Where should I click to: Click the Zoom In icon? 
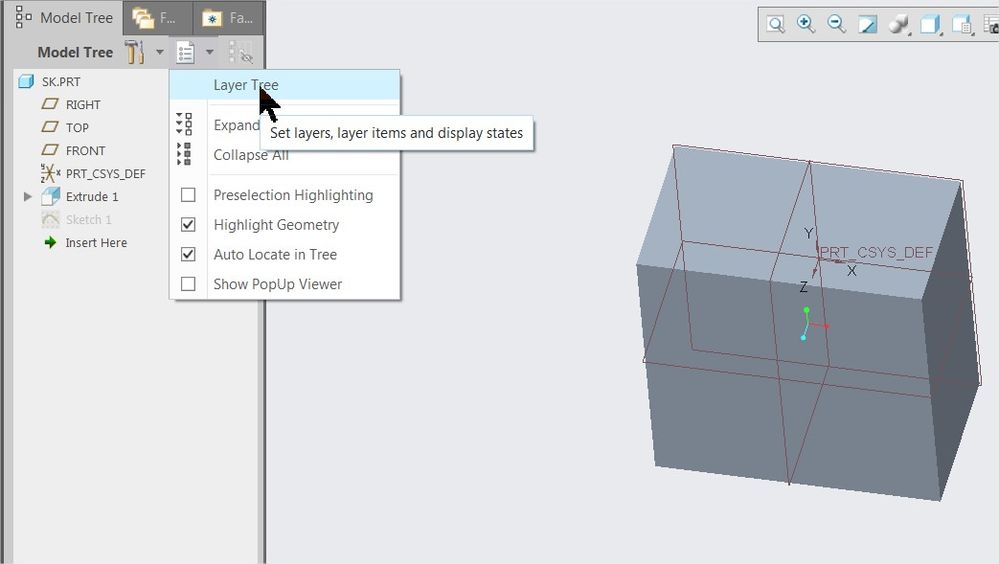click(x=806, y=24)
